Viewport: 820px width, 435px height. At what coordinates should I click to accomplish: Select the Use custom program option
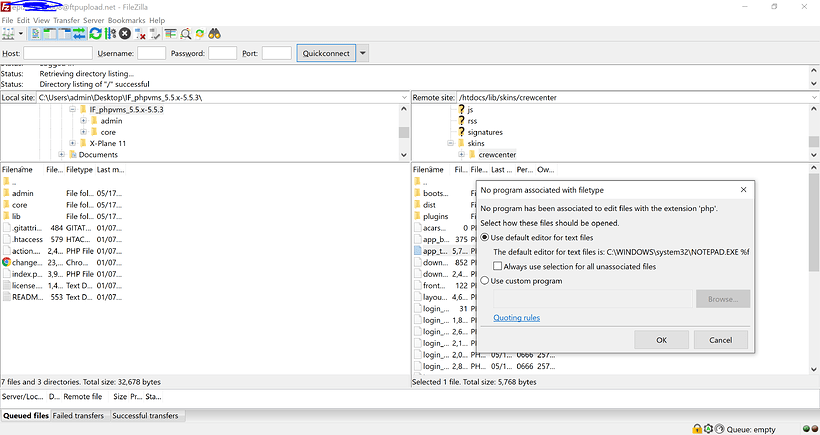[486, 281]
